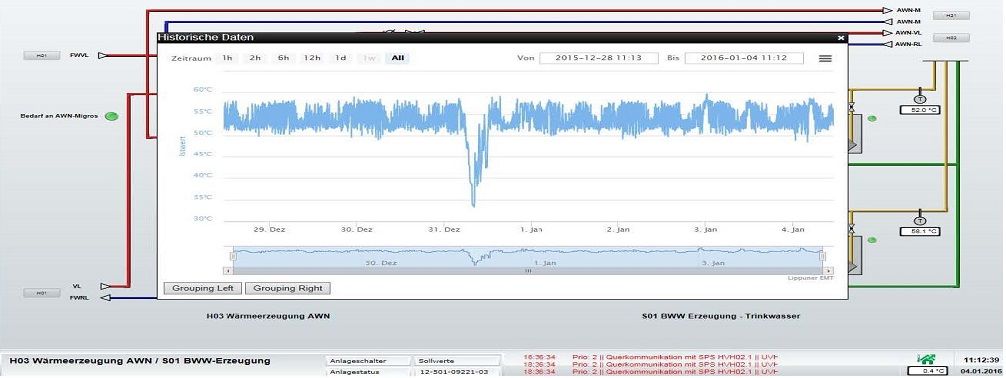Screen dimensions: 1006x378
Task: Click the upper temperature sensor T symbol
Action: pyautogui.click(x=920, y=99)
